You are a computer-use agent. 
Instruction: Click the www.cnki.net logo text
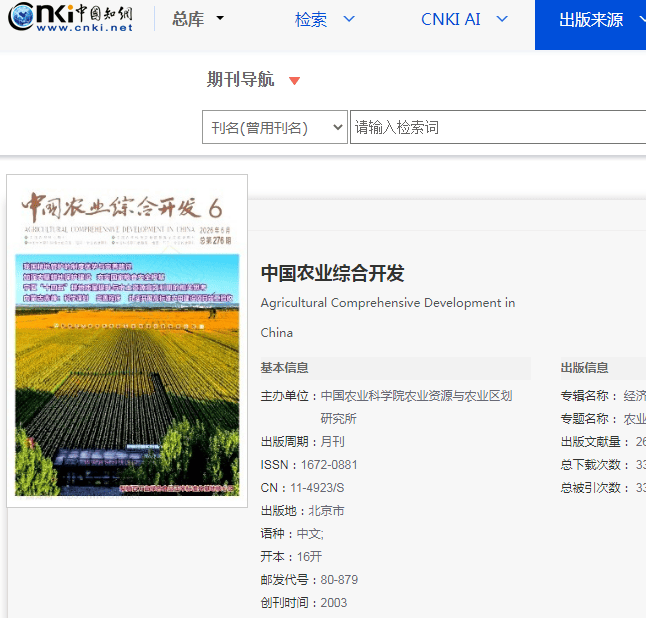(x=84, y=28)
